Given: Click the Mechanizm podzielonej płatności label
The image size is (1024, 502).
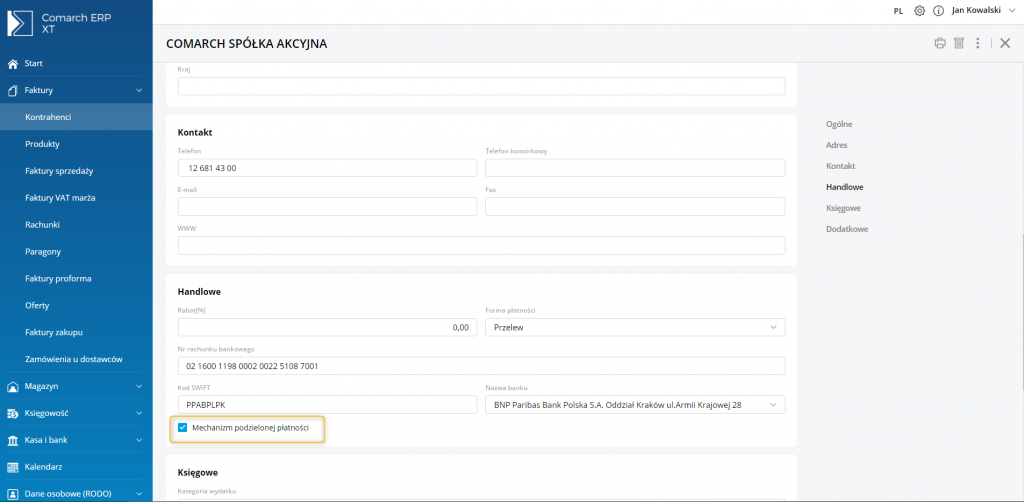Looking at the screenshot, I should [x=251, y=428].
